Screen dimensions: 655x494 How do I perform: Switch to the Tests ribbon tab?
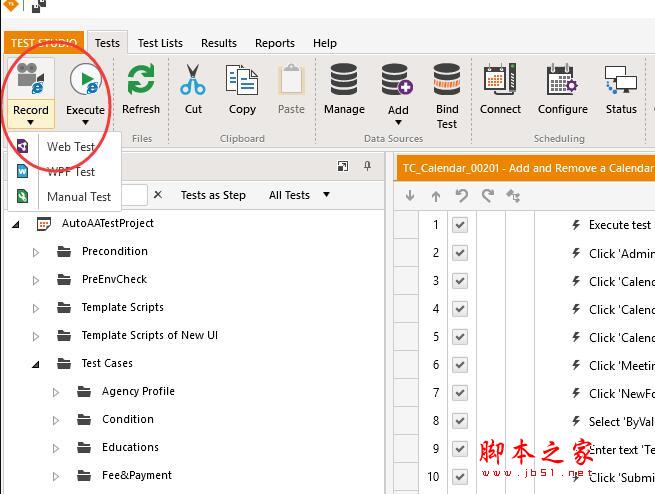[x=107, y=43]
